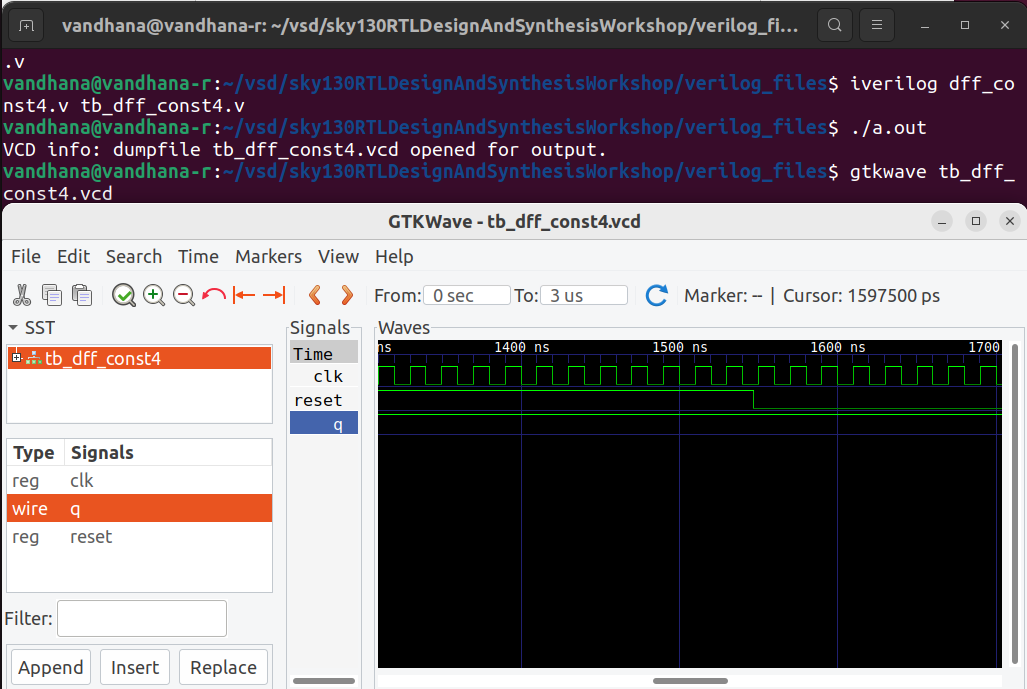Collapse the SST panel header
1027x689 pixels.
pyautogui.click(x=10, y=327)
